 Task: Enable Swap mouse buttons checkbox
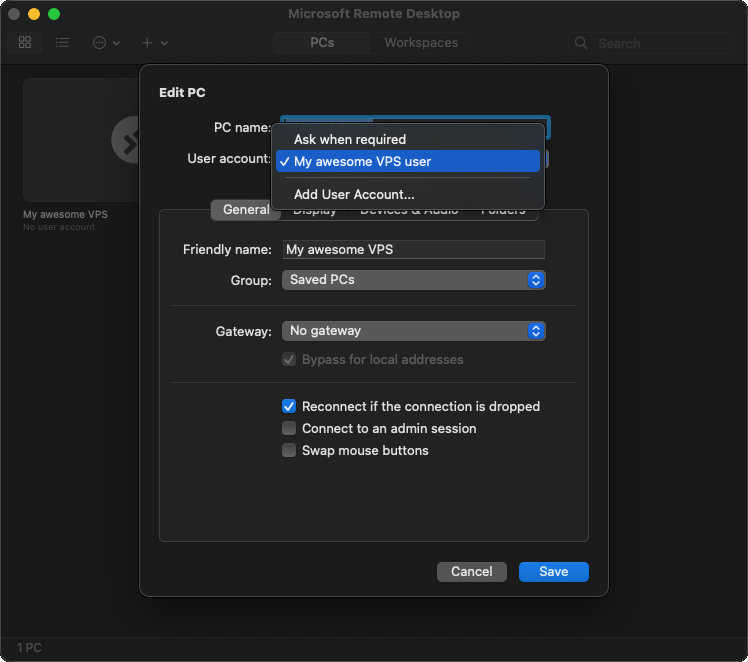289,450
